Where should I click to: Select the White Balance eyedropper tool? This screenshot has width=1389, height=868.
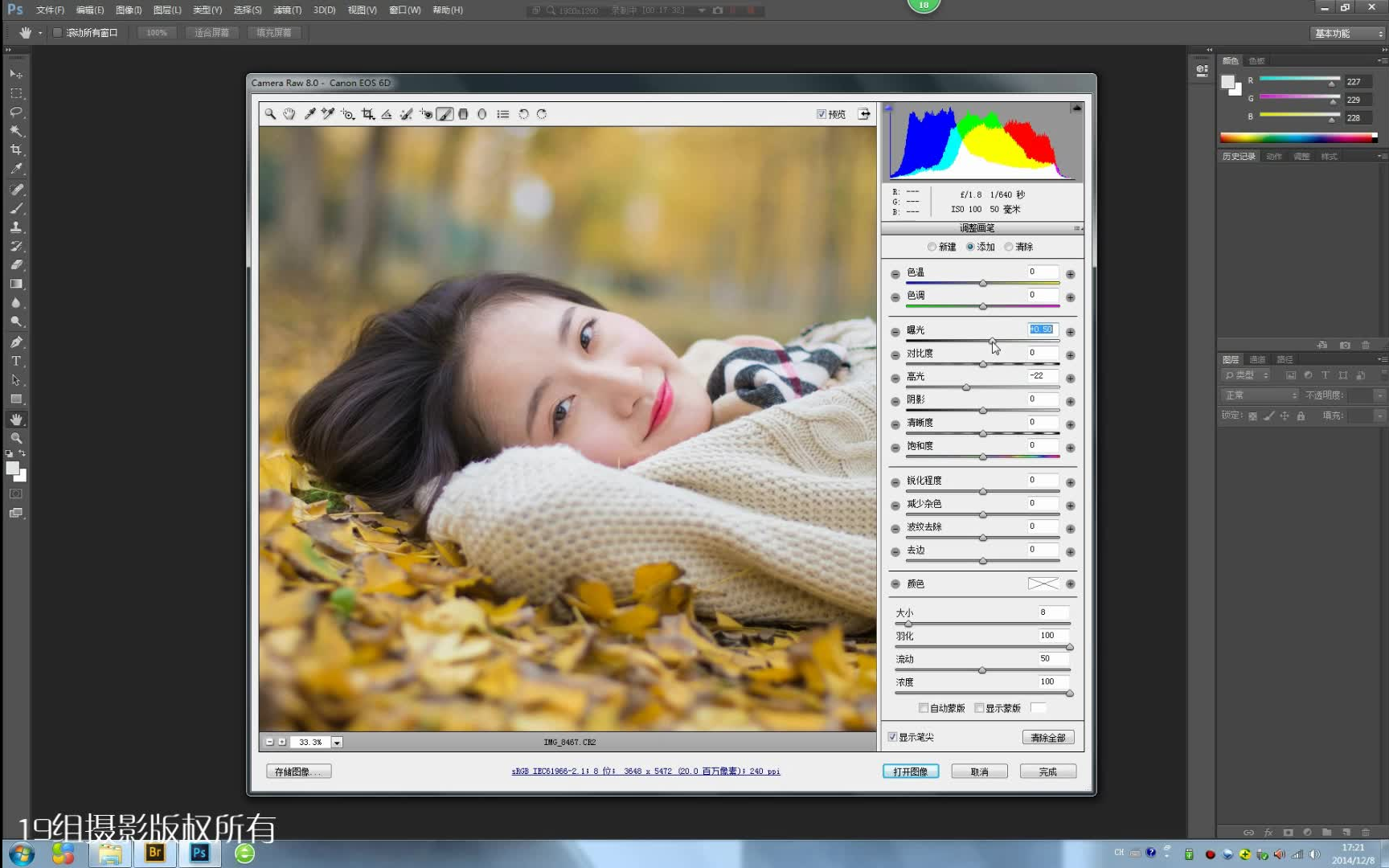pos(309,114)
